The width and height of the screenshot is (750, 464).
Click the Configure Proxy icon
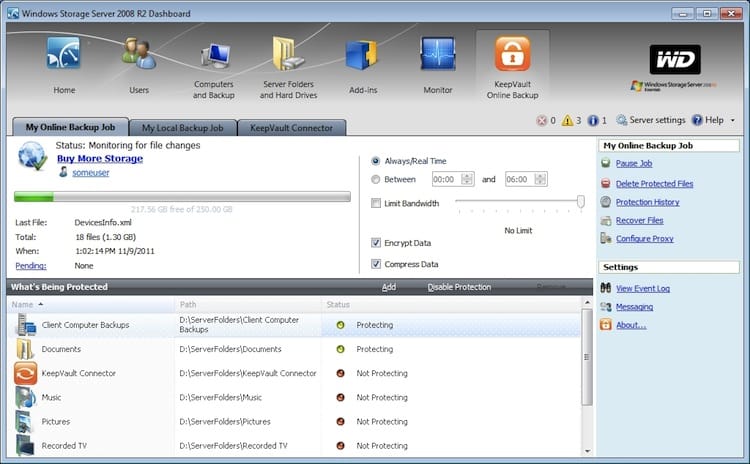click(x=606, y=238)
